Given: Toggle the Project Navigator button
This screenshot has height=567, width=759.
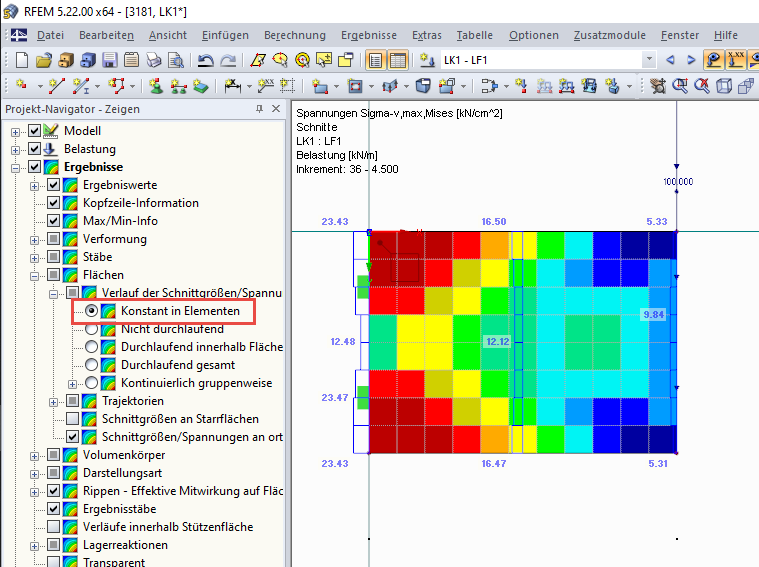Looking at the screenshot, I should [x=376, y=60].
